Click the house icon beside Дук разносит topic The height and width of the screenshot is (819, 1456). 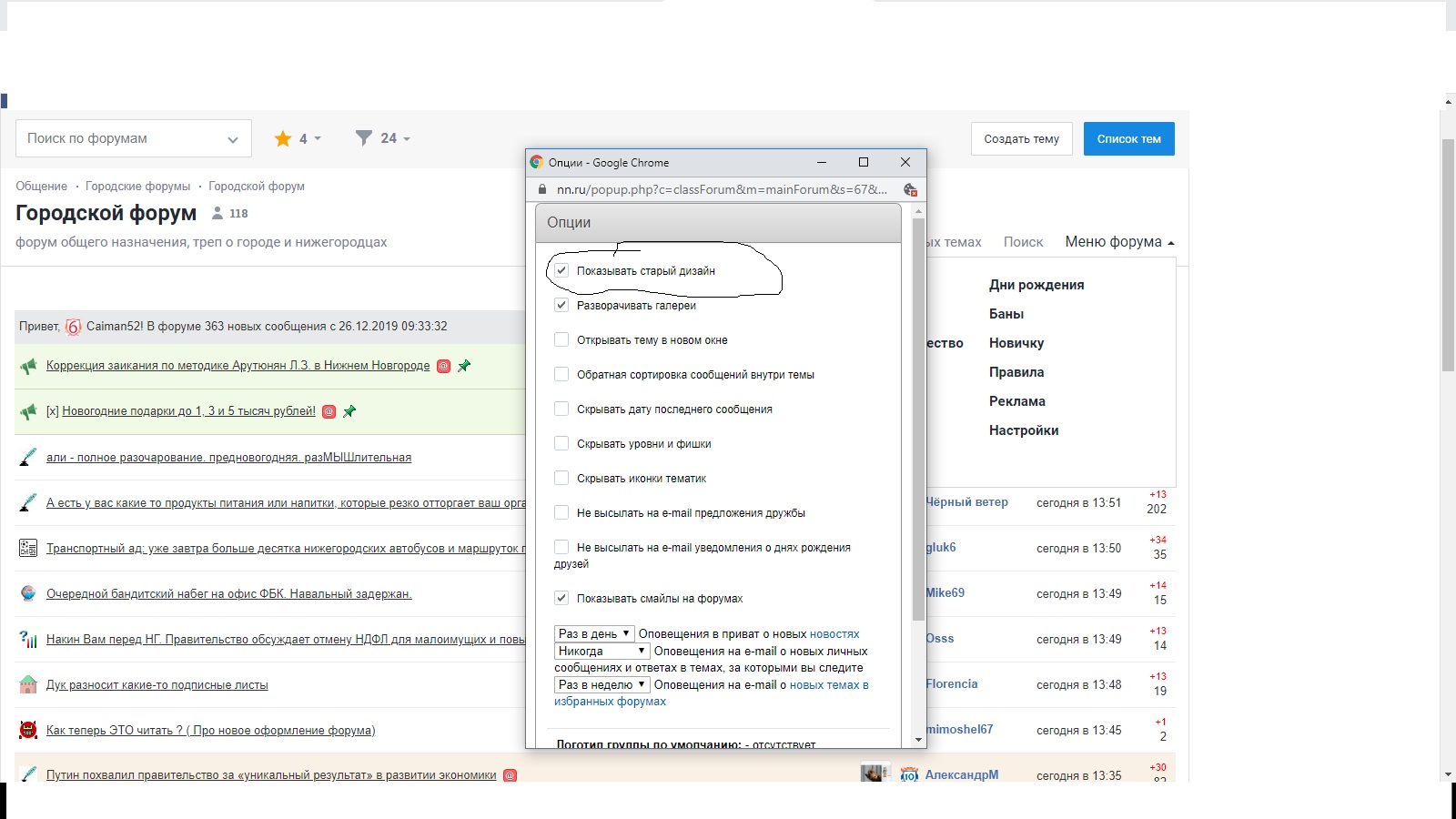coord(28,684)
